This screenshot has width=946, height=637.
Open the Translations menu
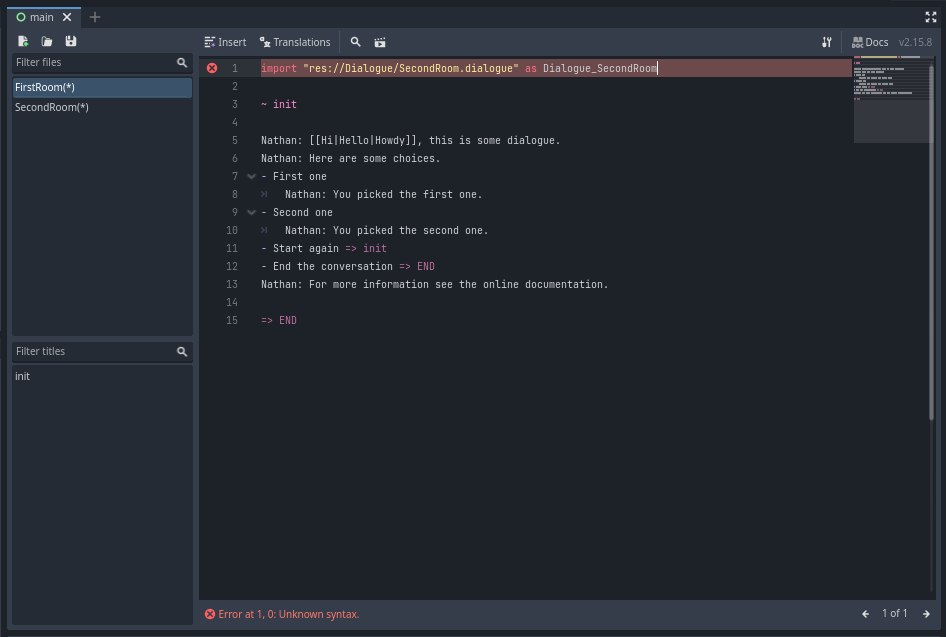(295, 42)
